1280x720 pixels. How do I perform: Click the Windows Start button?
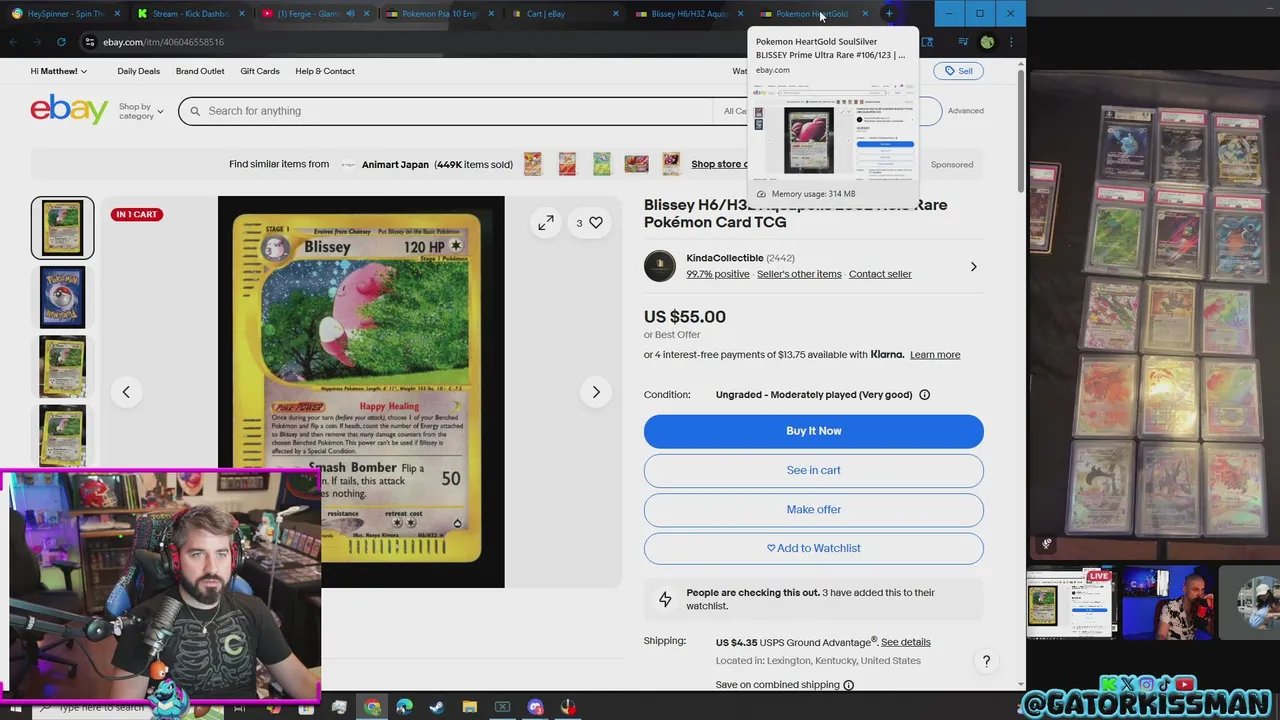point(15,708)
